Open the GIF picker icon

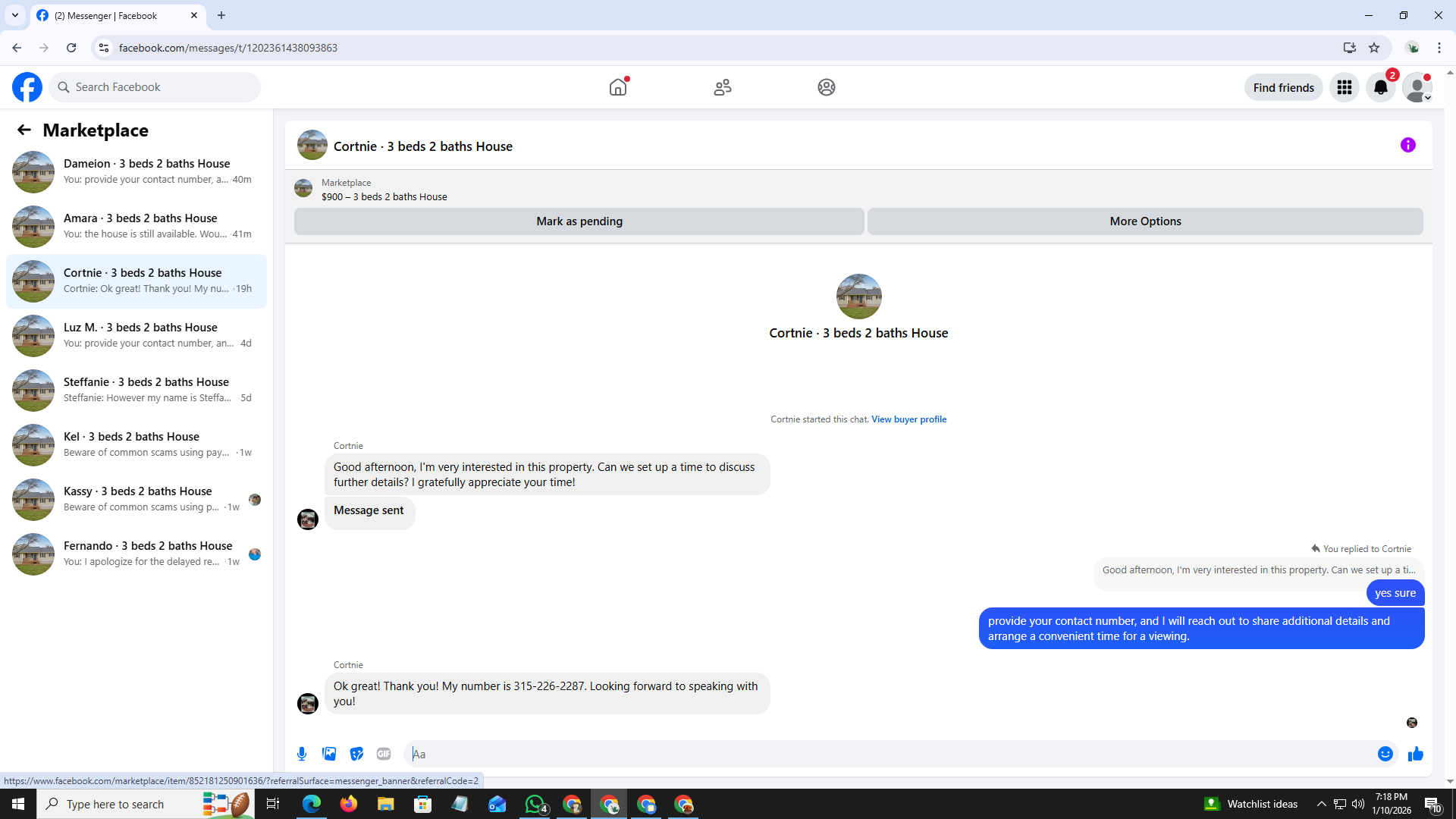click(x=384, y=754)
